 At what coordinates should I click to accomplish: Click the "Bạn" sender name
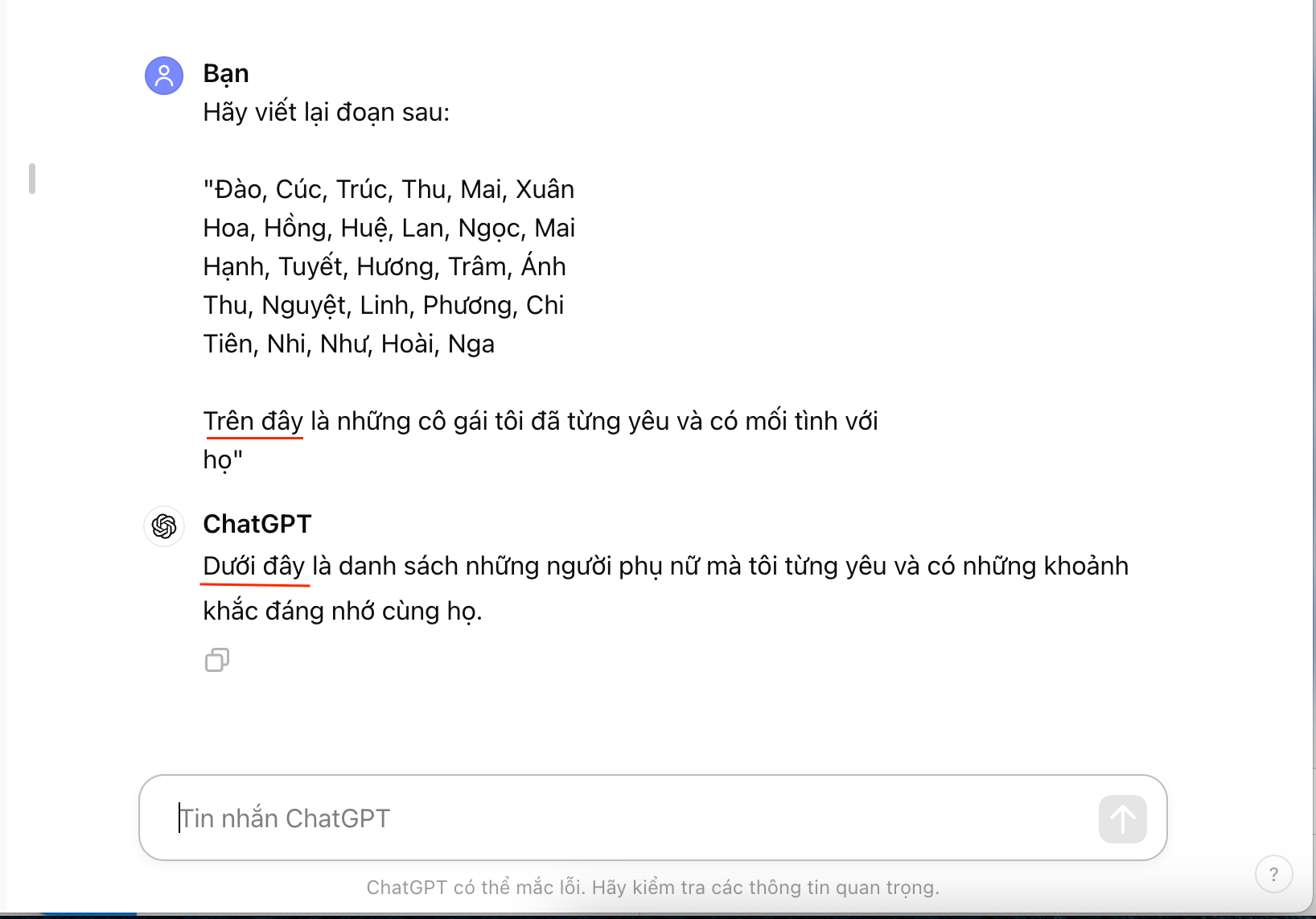point(226,73)
